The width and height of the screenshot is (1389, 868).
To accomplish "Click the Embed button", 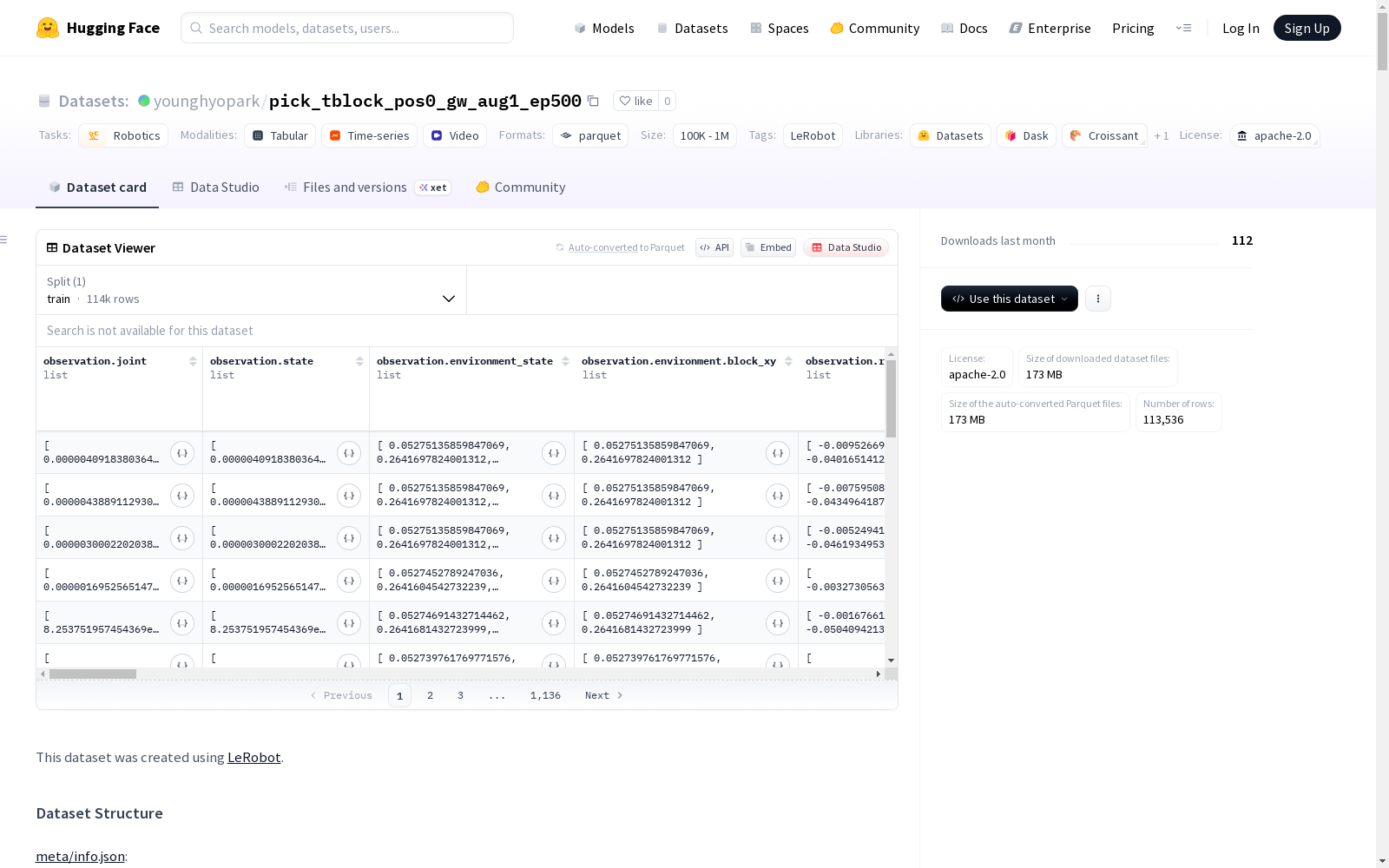I will pyautogui.click(x=768, y=247).
